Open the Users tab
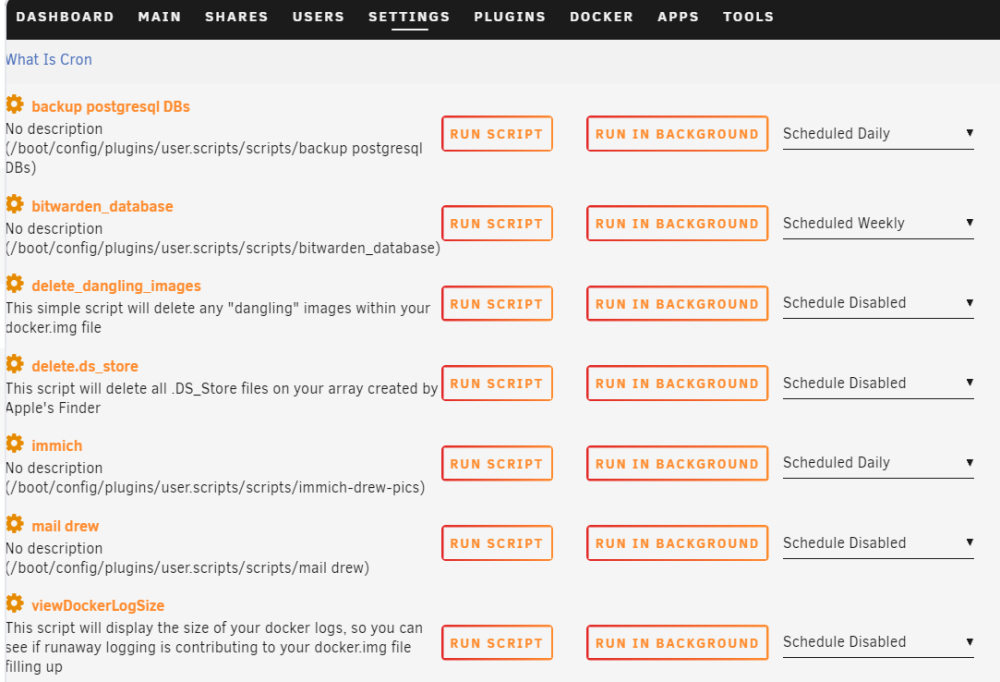Image resolution: width=1000 pixels, height=682 pixels. tap(318, 17)
